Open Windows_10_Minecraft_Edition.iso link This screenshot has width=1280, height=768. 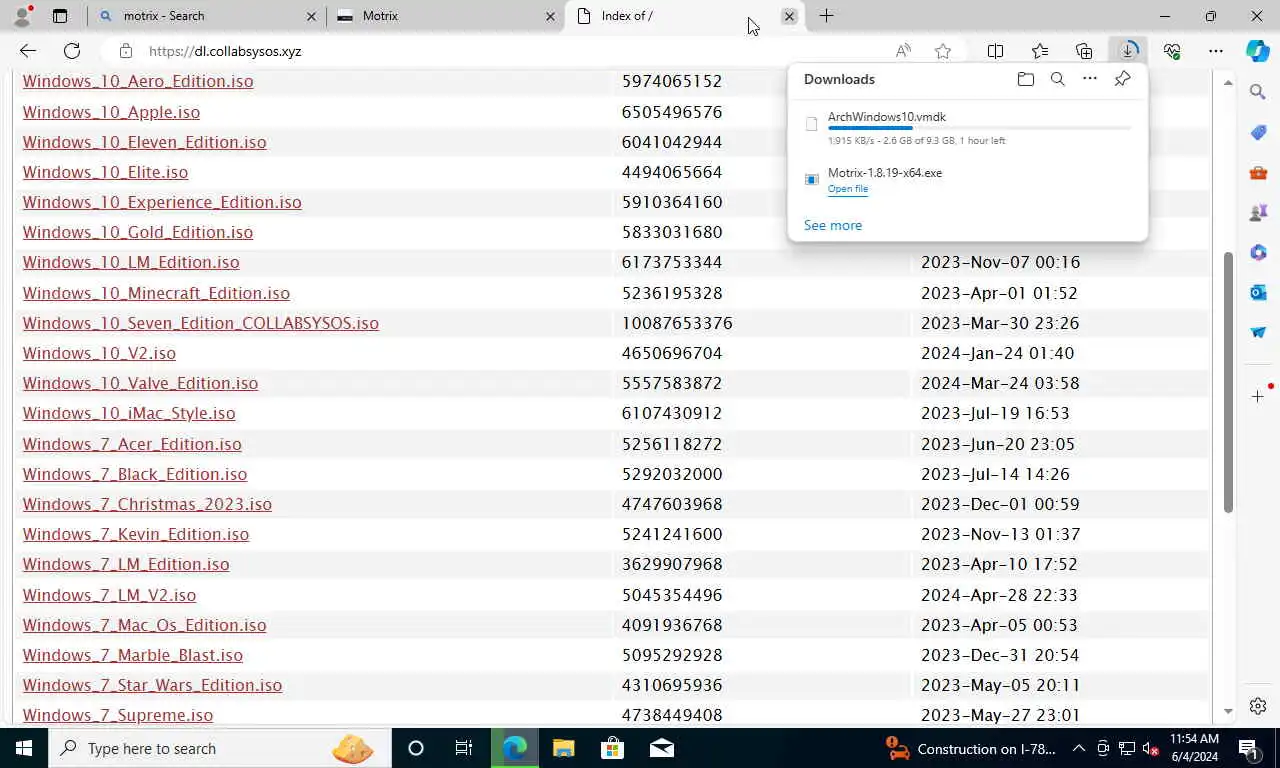156,293
